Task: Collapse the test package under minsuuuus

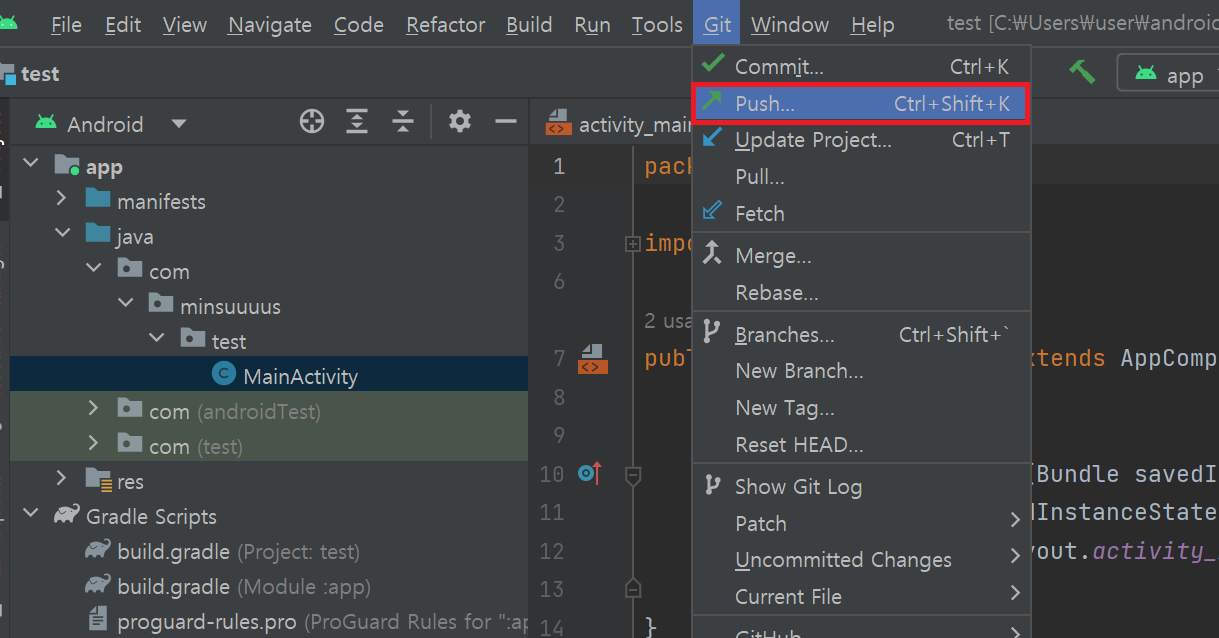Action: [157, 338]
